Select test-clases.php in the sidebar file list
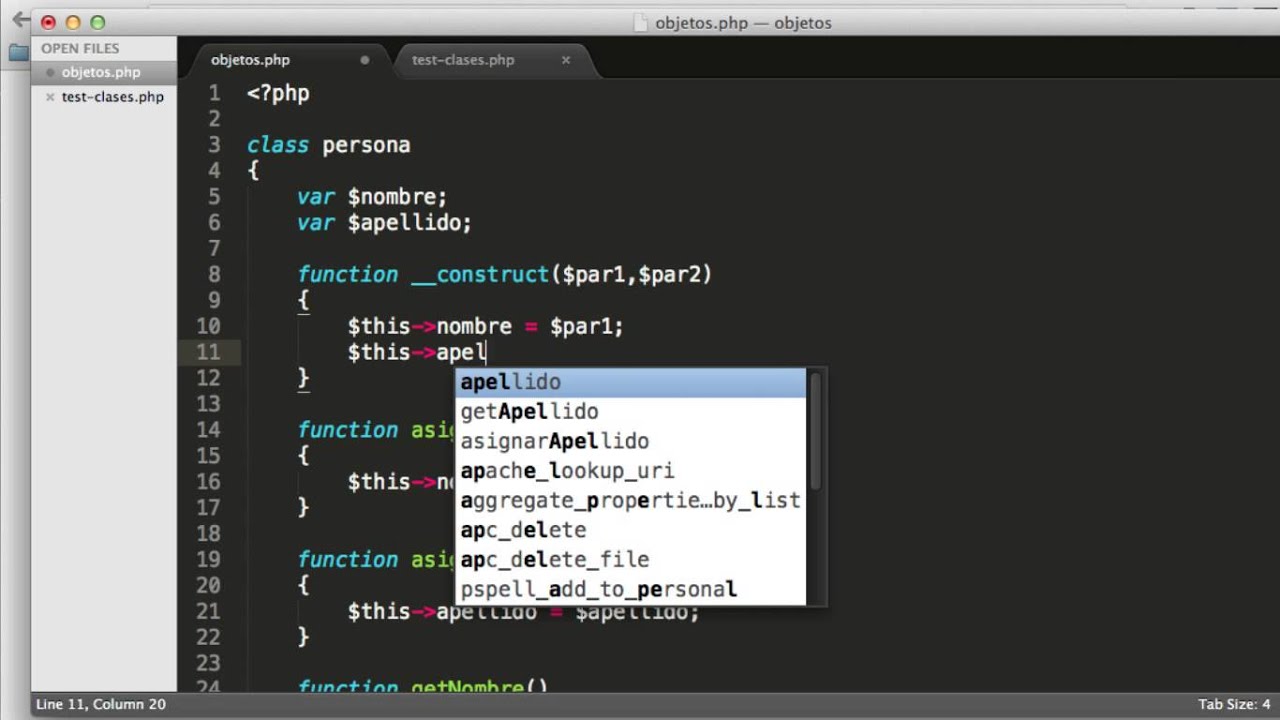The width and height of the screenshot is (1280, 720). tap(112, 96)
